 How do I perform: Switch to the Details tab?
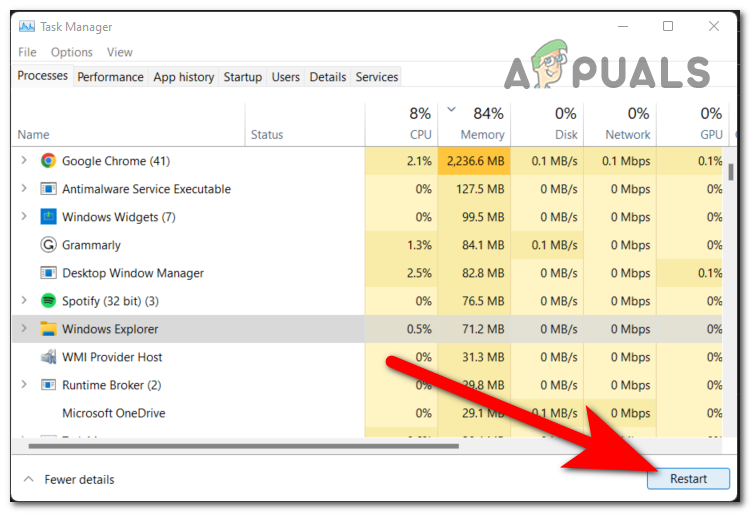coord(328,77)
